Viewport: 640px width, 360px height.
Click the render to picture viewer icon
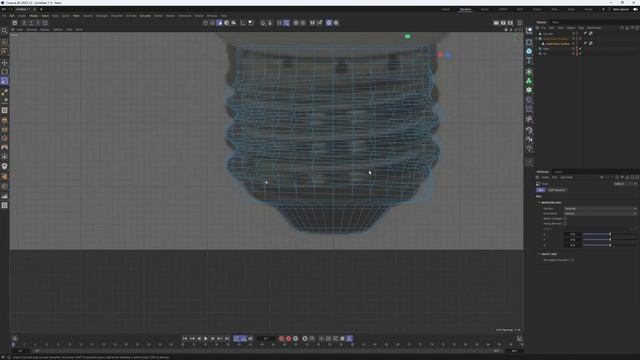[503, 23]
